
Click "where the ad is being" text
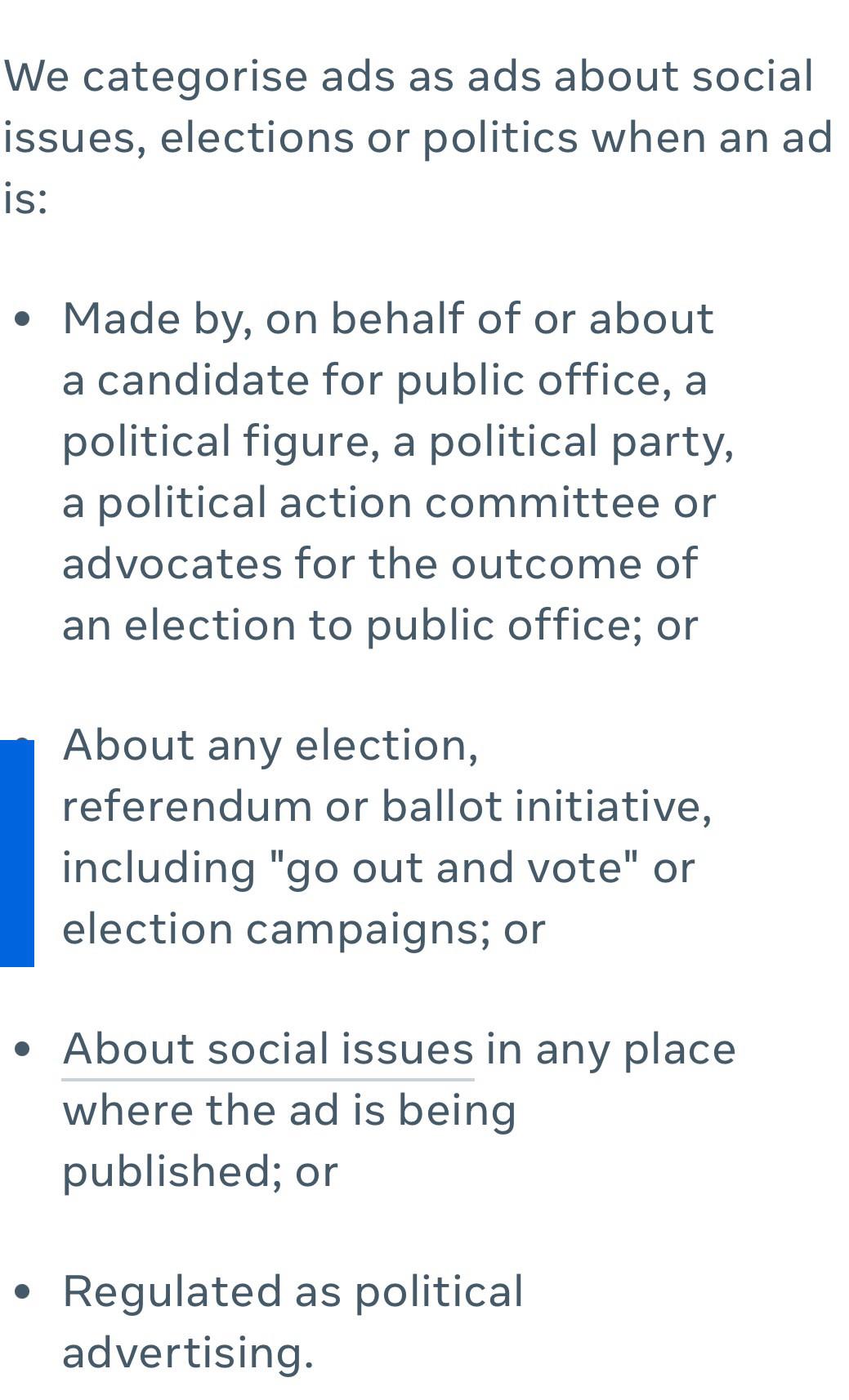pyautogui.click(x=289, y=1110)
